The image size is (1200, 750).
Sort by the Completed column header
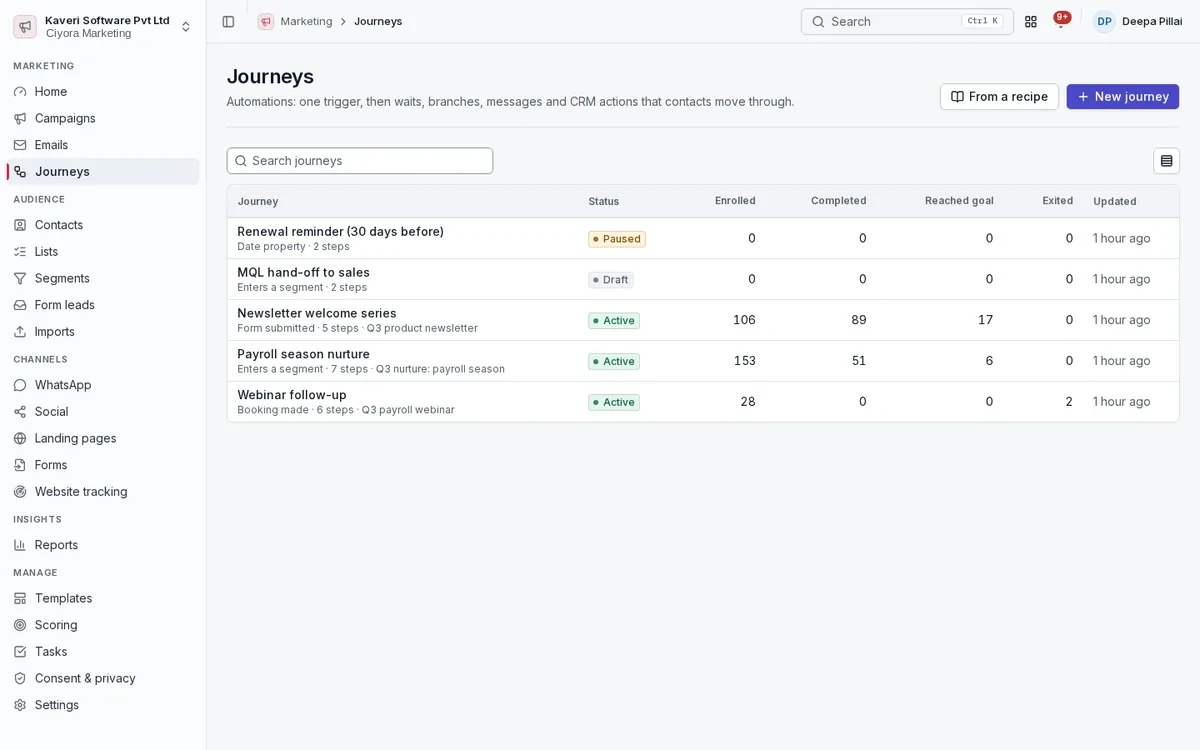click(838, 201)
